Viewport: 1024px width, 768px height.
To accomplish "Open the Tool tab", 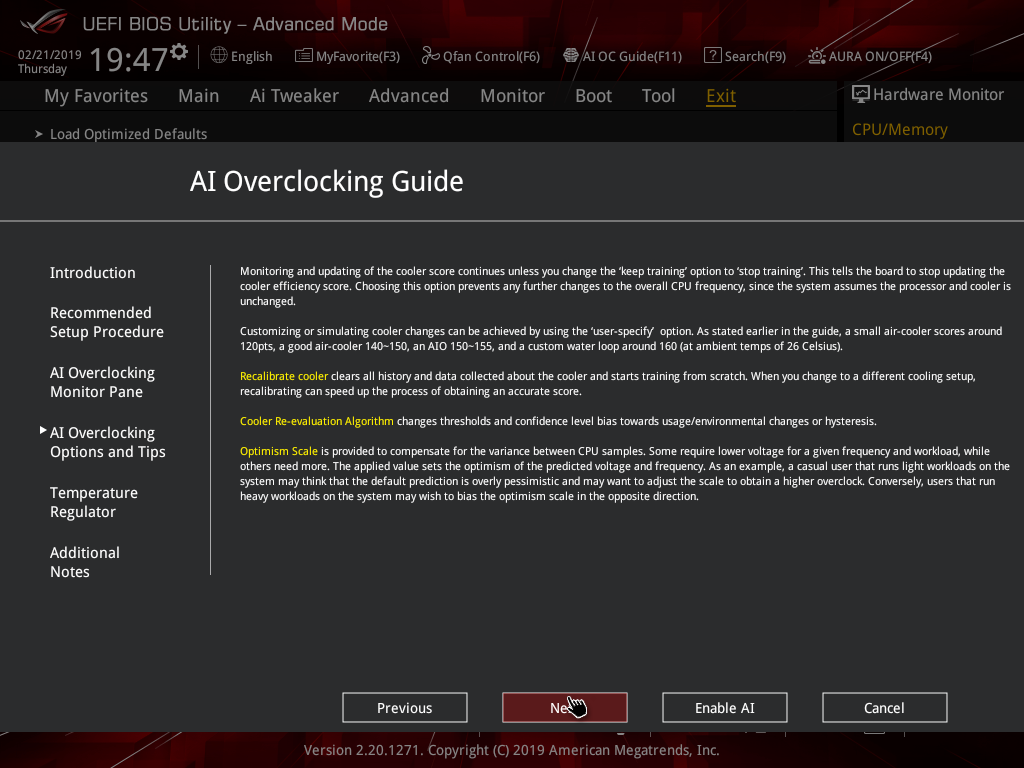I will [x=658, y=96].
